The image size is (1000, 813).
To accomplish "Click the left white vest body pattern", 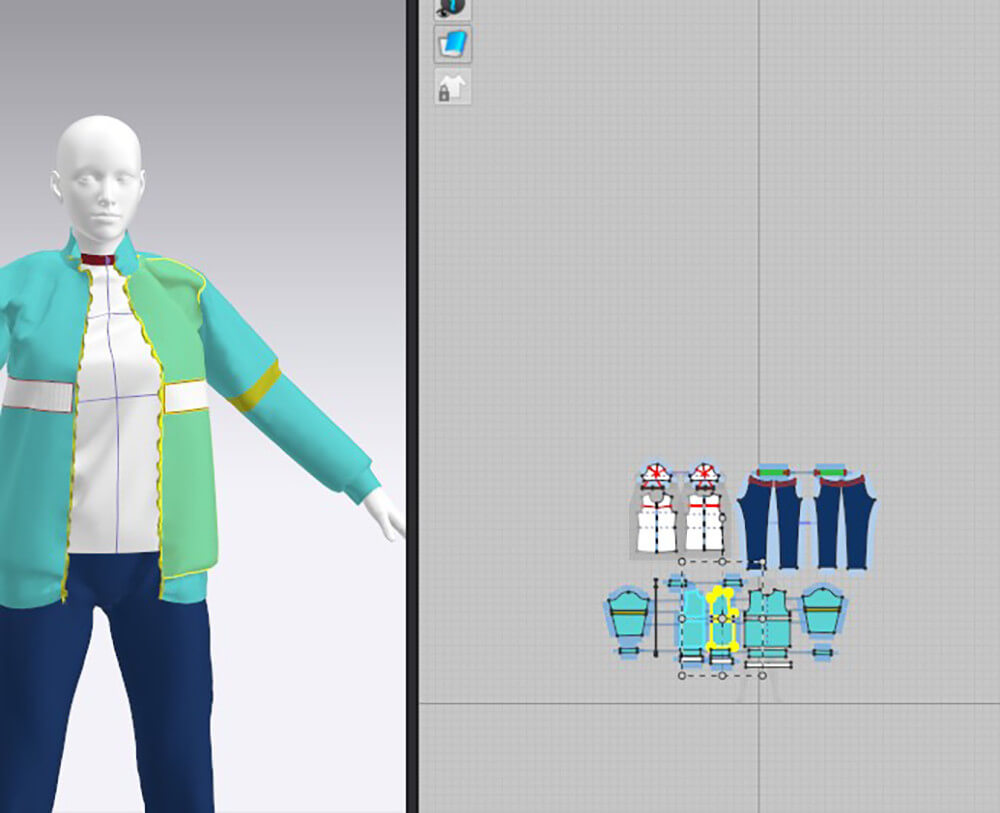I will click(x=657, y=525).
